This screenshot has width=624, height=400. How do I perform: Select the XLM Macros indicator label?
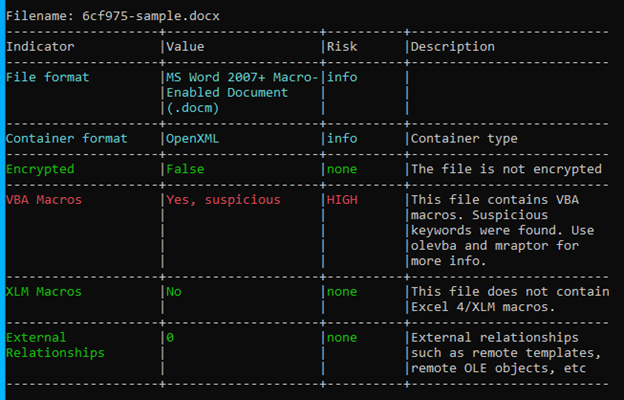pos(44,291)
